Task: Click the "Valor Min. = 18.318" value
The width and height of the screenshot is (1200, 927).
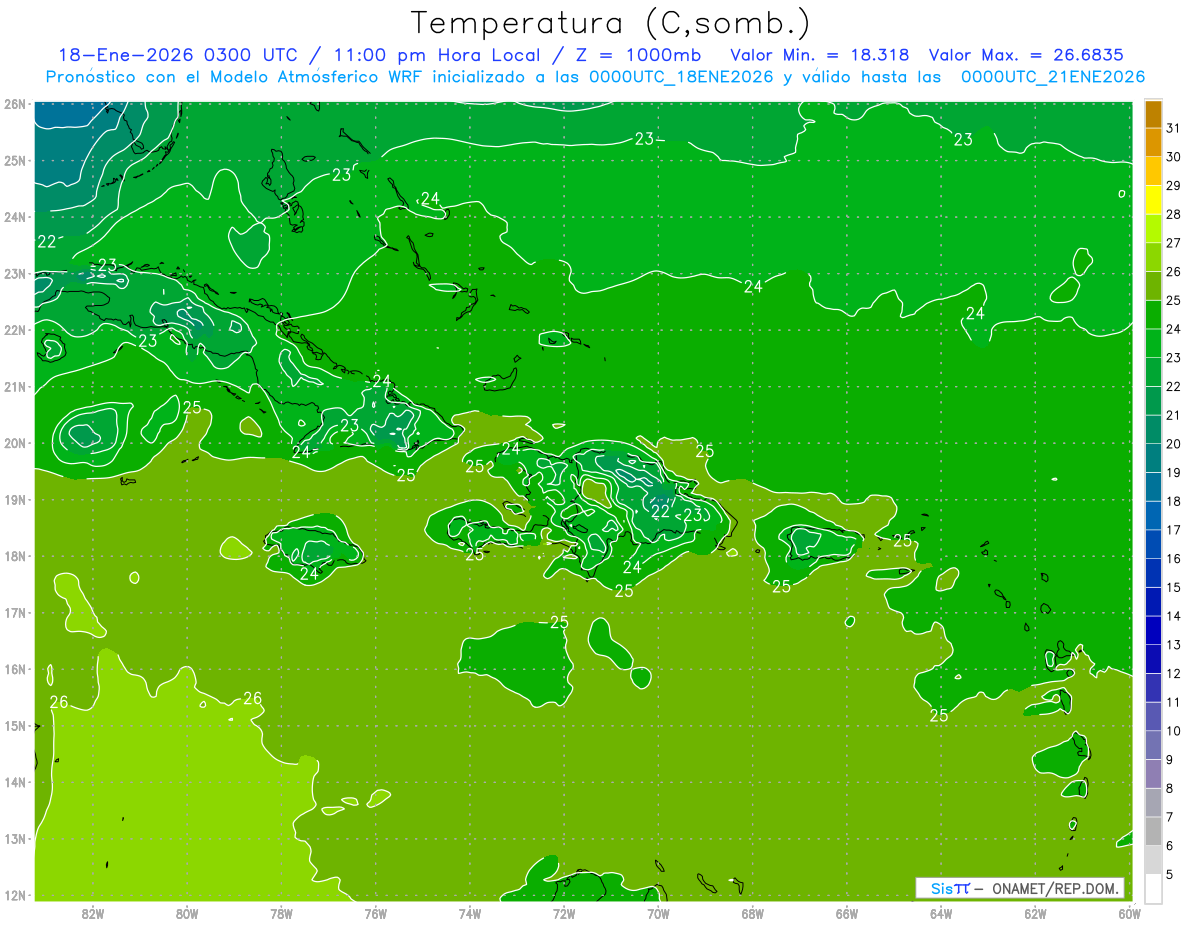Action: click(820, 55)
